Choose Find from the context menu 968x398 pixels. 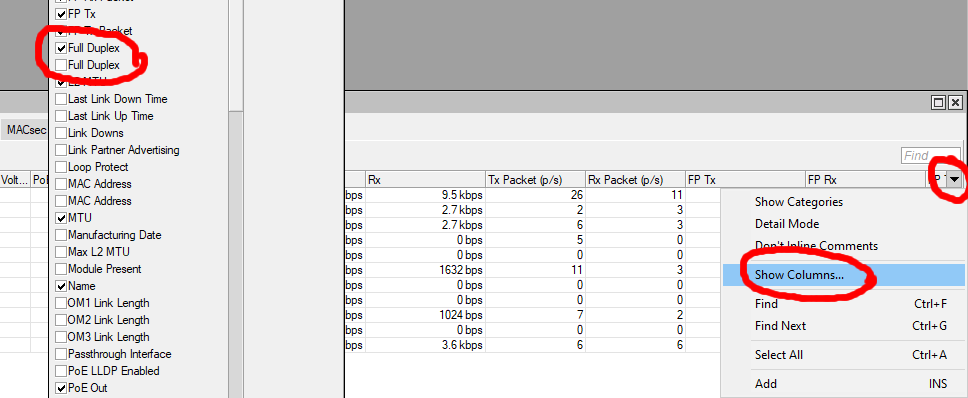tap(843, 304)
